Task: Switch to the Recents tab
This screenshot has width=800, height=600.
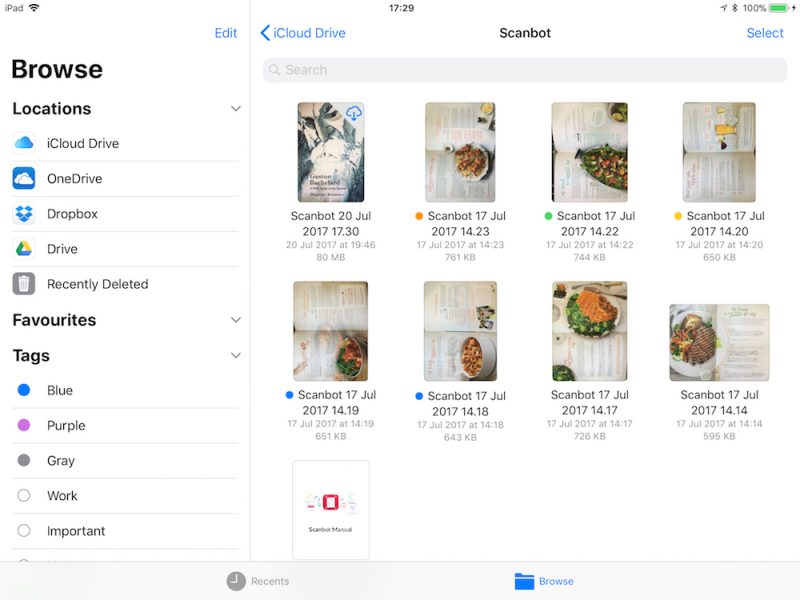Action: pos(258,581)
